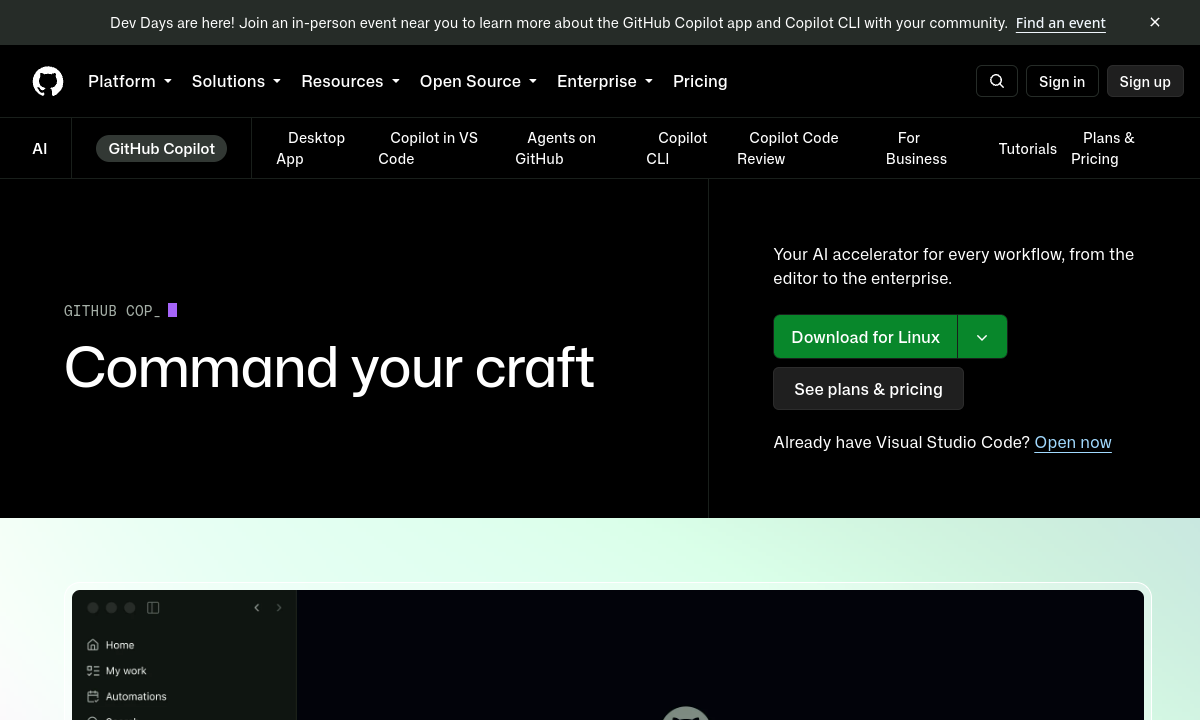Image resolution: width=1200 pixels, height=720 pixels.
Task: Open the download options dropdown arrow
Action: click(x=982, y=337)
